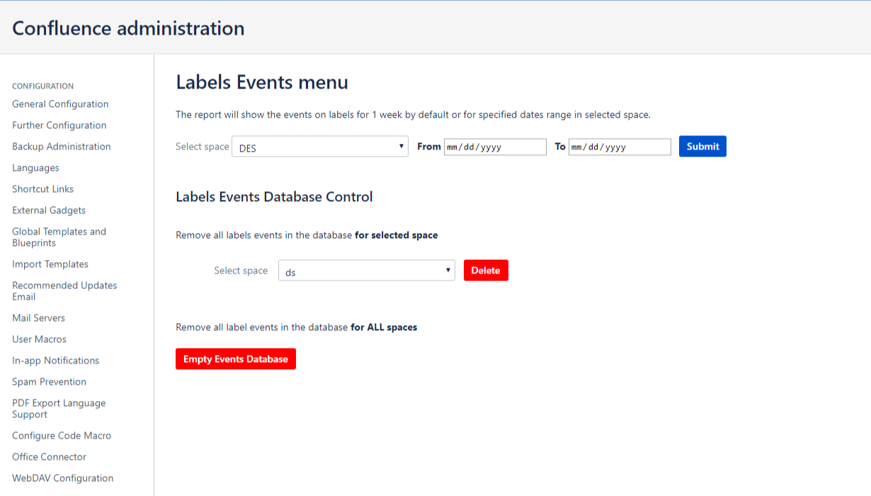The width and height of the screenshot is (871, 496).
Task: Open Mail Servers configuration
Action: 38,318
